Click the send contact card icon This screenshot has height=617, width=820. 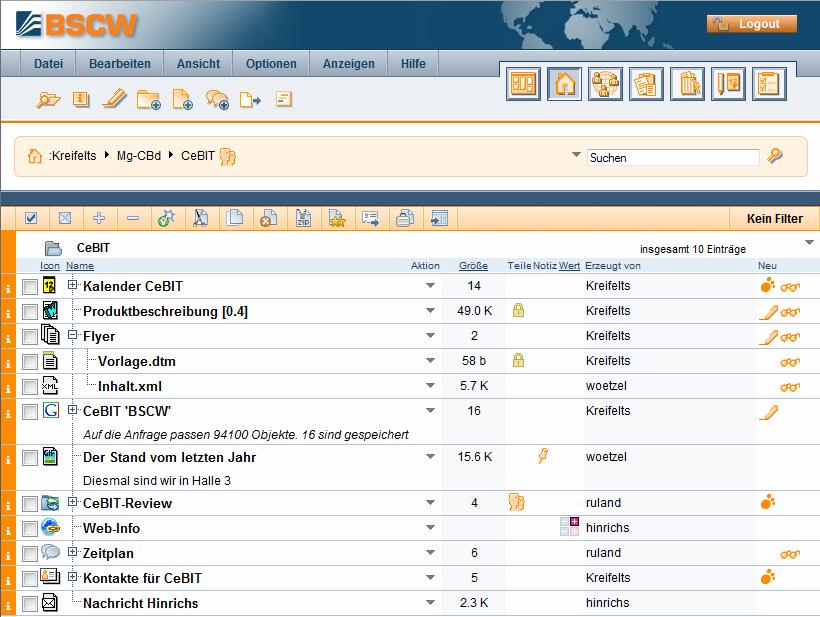(x=371, y=218)
